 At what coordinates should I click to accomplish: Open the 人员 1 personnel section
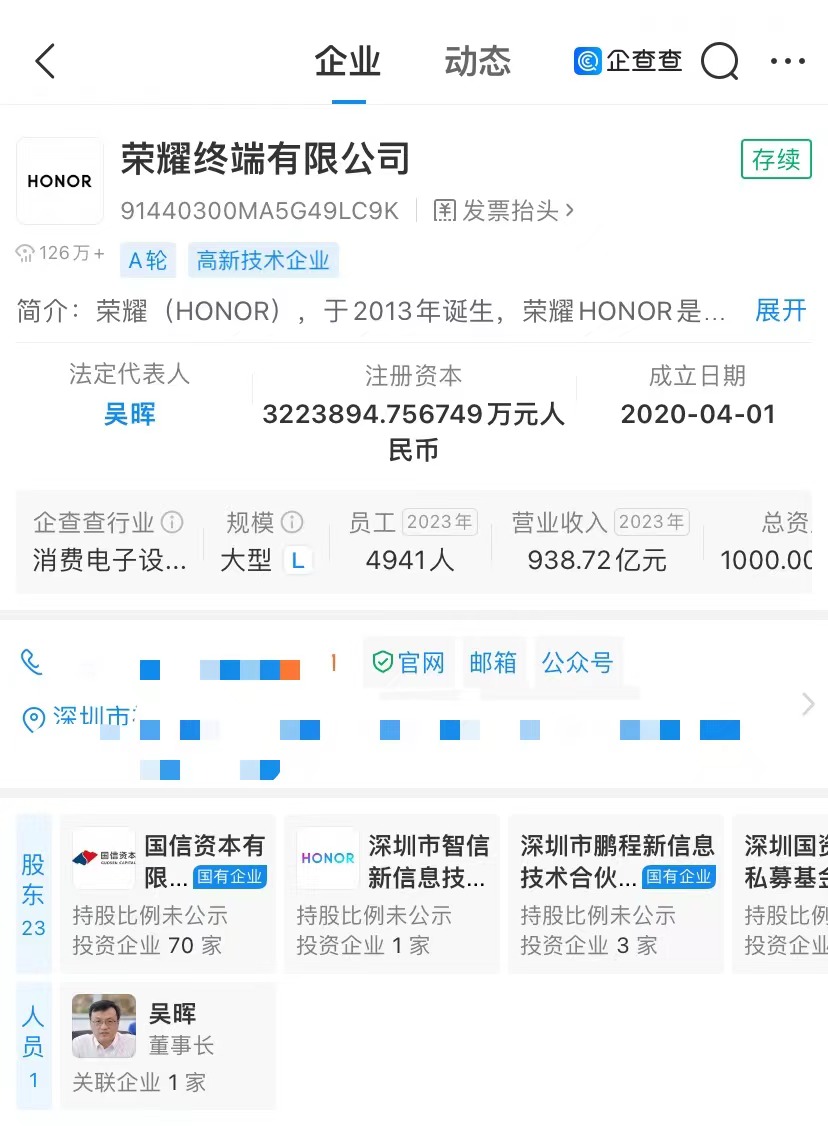[34, 1046]
